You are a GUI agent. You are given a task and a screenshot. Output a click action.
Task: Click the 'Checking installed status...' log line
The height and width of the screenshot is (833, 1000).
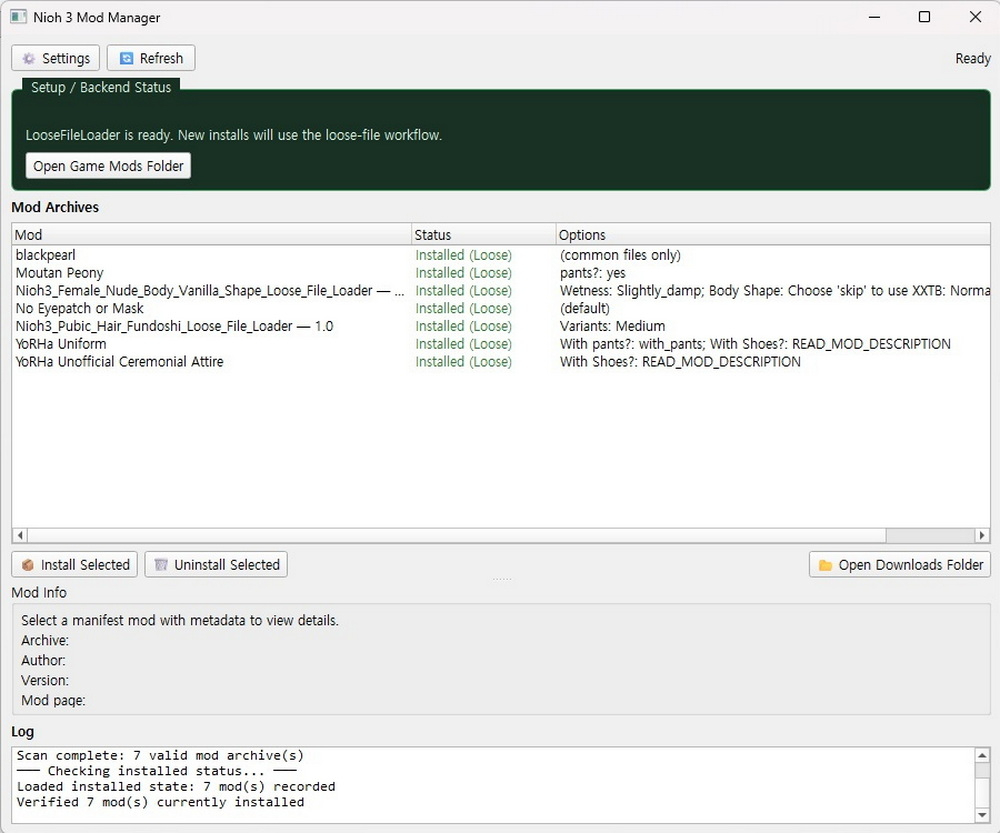pos(156,771)
